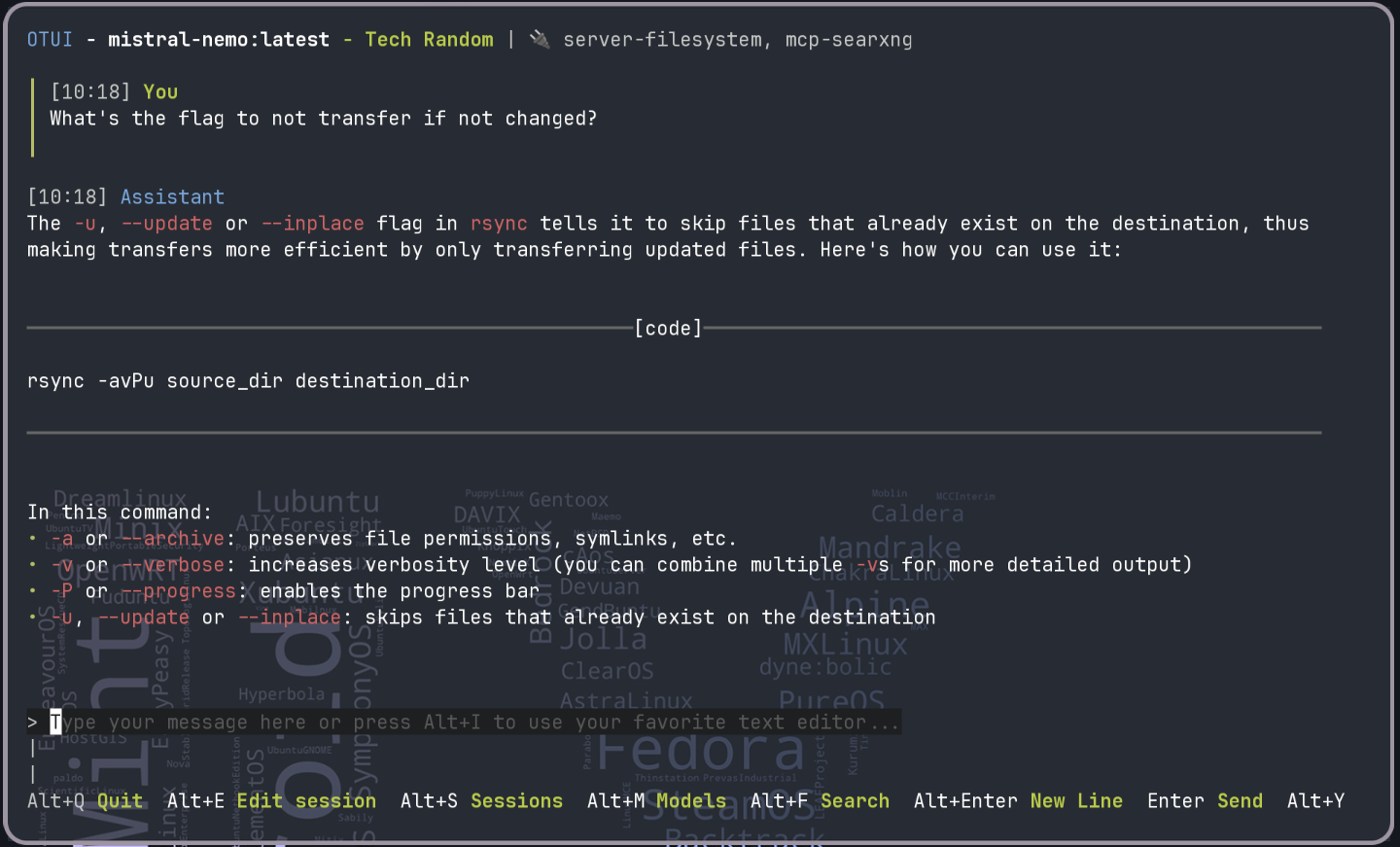Viewport: 1400px width, 847px height.
Task: Click the OTUI app title
Action: [x=50, y=40]
